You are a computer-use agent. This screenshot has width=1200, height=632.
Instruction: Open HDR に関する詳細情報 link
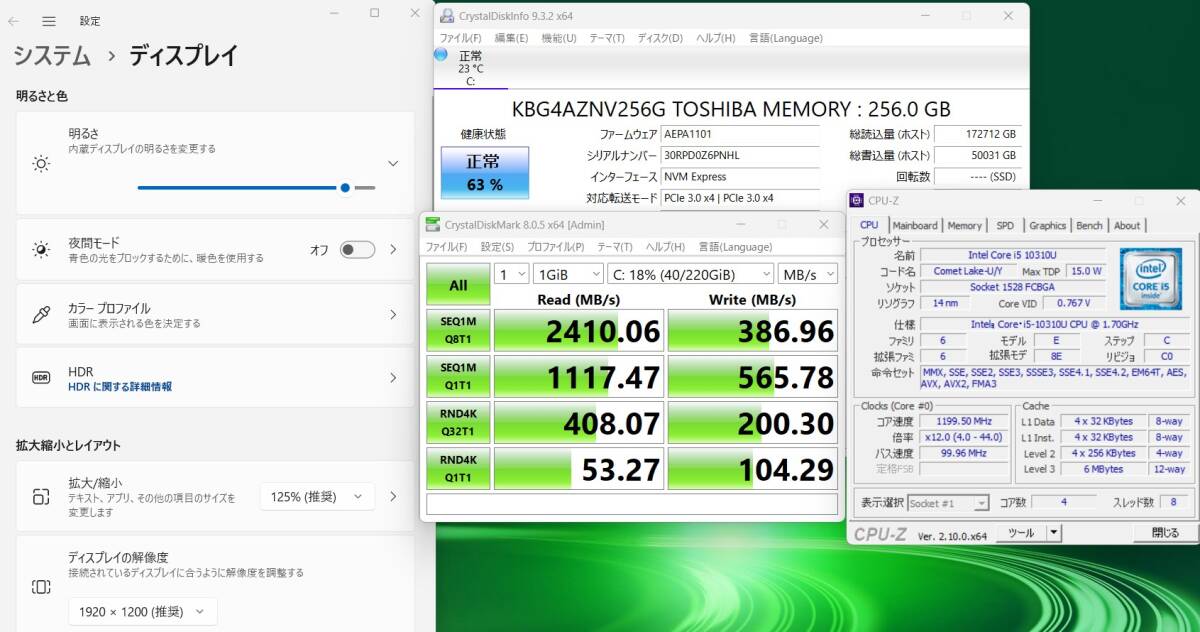coord(120,386)
